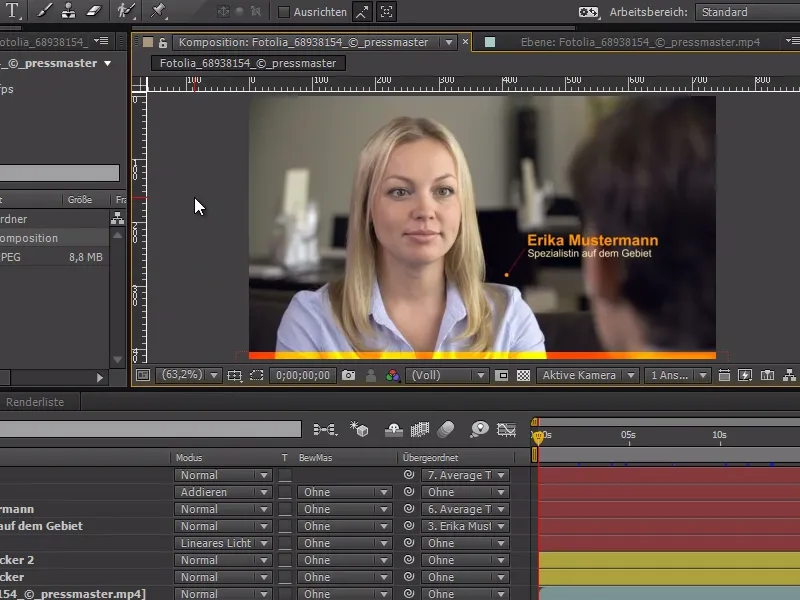Click the Fotolia_68938154_©_pressmaster breadcrumb button
This screenshot has width=800, height=600.
248,63
